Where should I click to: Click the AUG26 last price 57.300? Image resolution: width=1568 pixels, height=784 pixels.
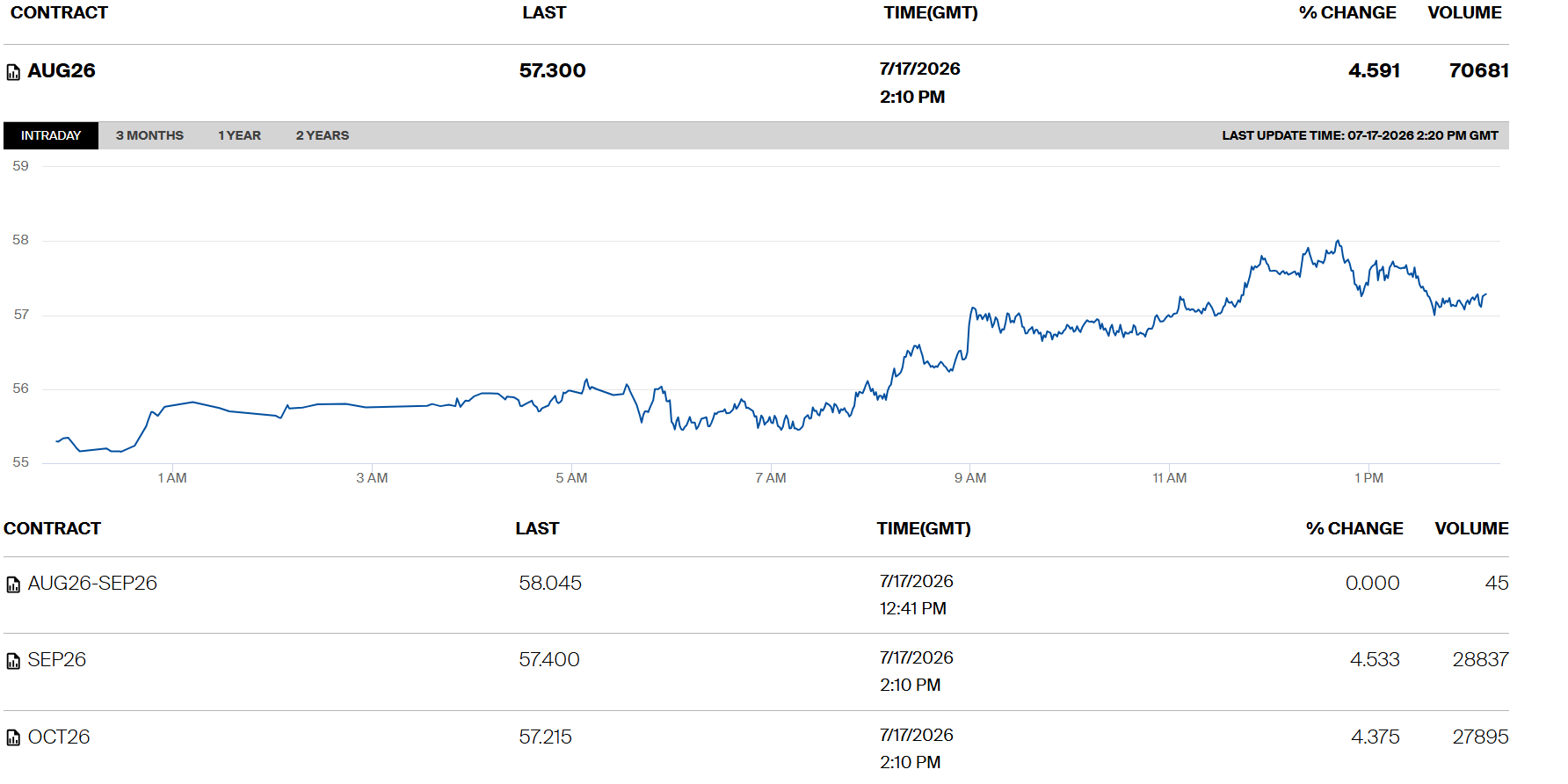pos(552,70)
